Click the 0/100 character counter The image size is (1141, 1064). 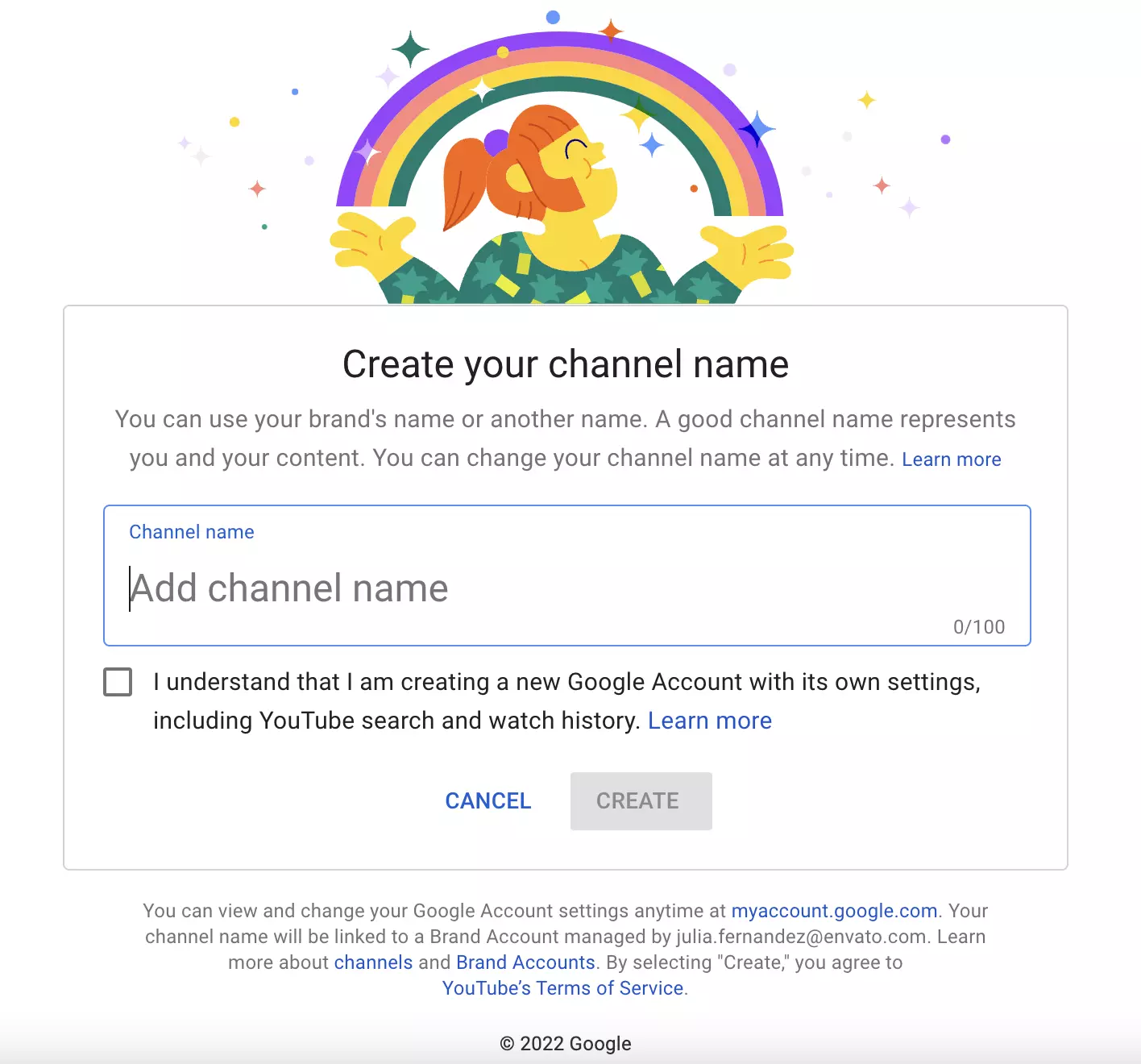(979, 626)
